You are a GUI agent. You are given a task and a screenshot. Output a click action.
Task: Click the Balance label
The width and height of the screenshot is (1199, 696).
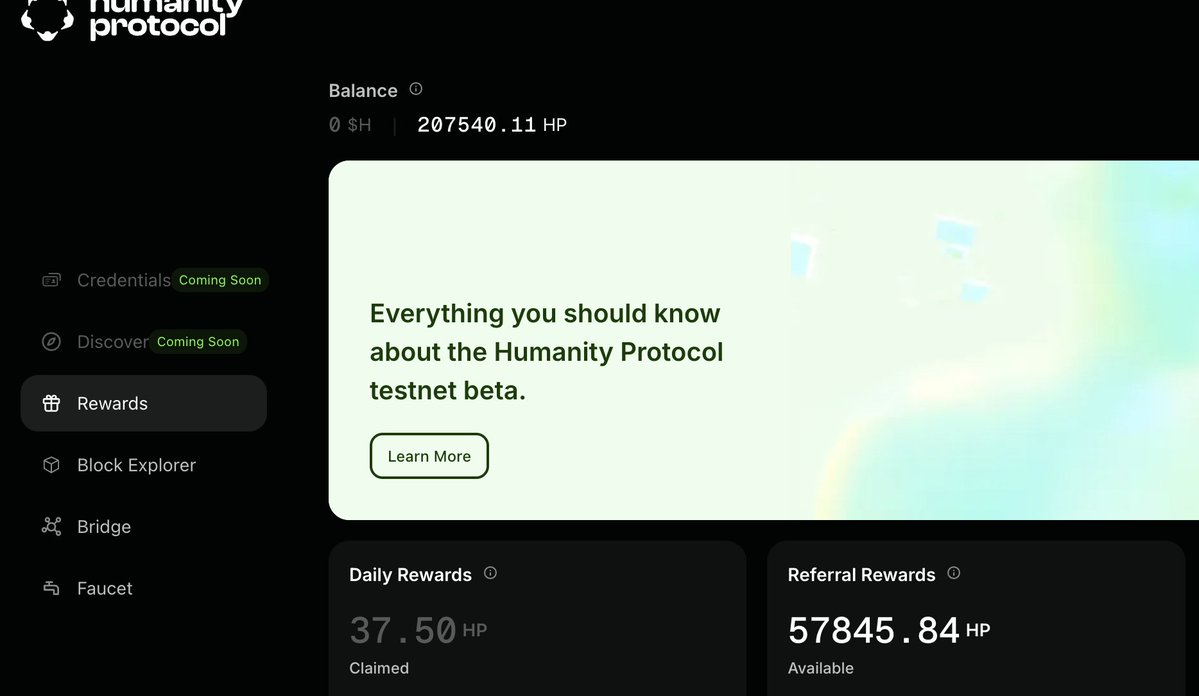[363, 90]
